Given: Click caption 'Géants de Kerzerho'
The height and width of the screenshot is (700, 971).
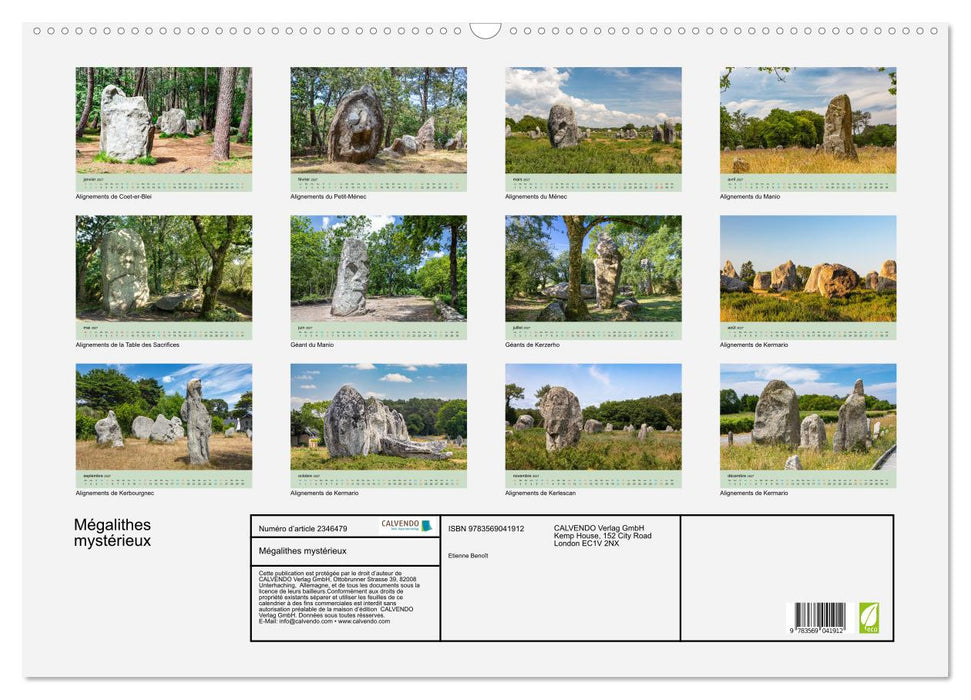Looking at the screenshot, I should click(532, 344).
